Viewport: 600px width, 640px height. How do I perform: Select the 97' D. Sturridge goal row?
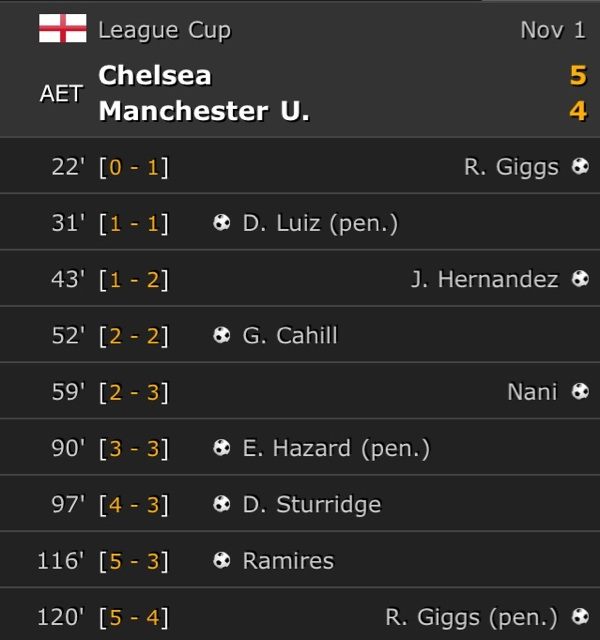tap(300, 504)
